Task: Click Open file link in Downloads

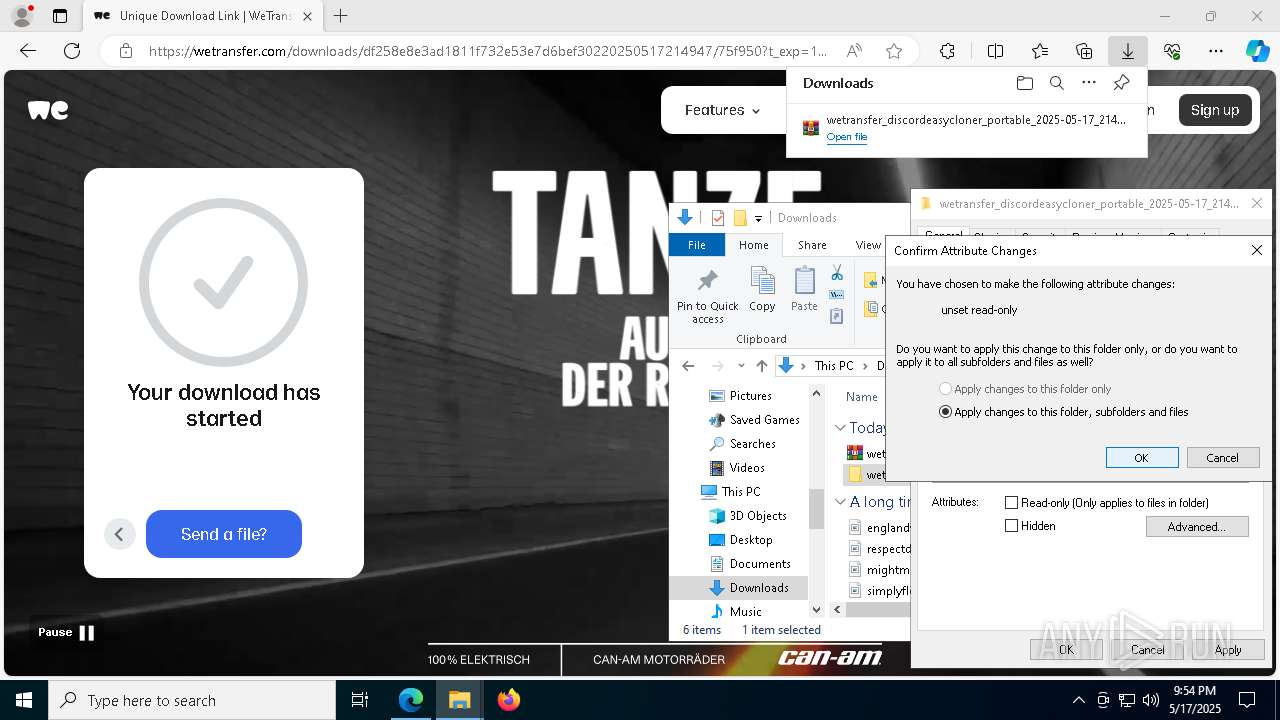Action: (x=847, y=137)
